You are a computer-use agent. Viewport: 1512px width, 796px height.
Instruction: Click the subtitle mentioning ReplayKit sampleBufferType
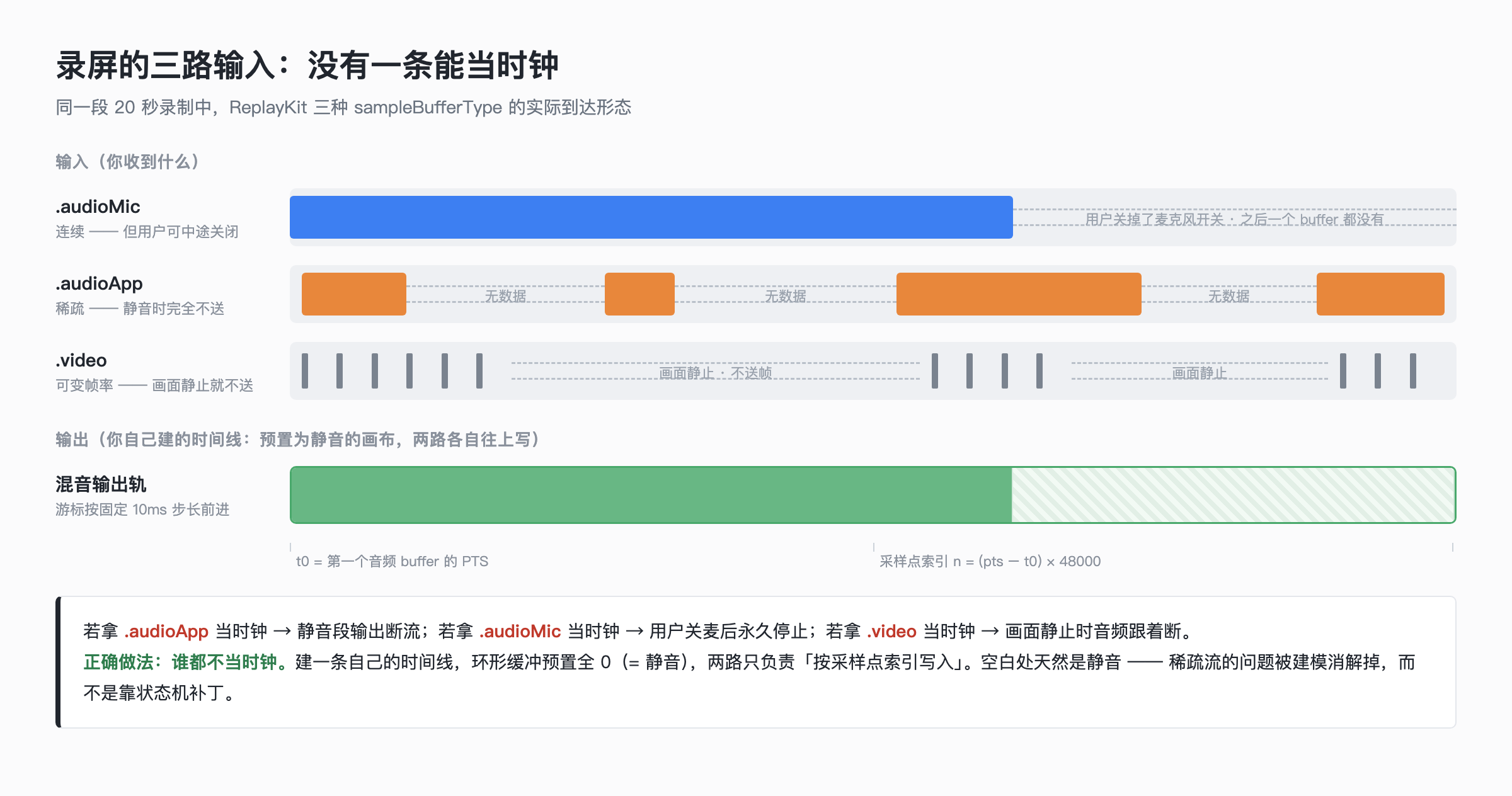(343, 108)
